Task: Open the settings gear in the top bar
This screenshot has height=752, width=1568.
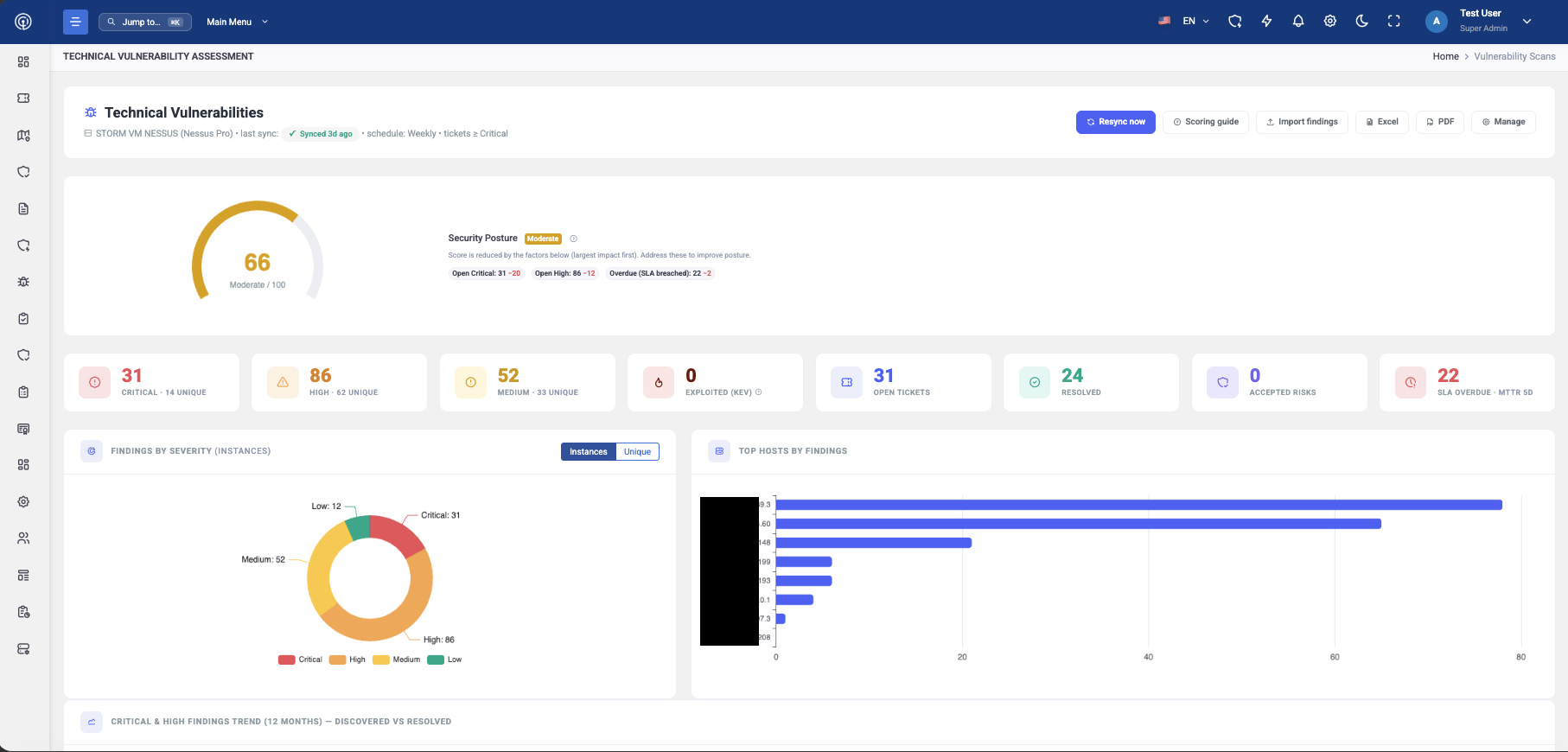Action: click(1330, 22)
